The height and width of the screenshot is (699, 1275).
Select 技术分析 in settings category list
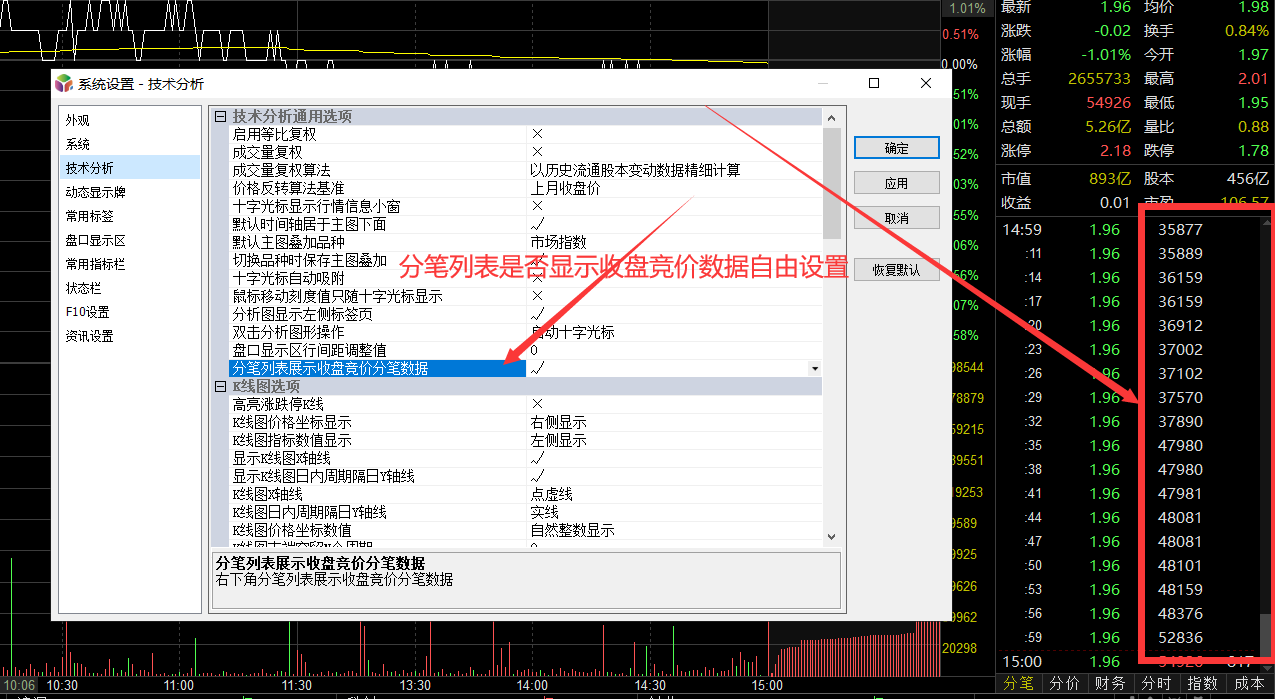[x=129, y=168]
